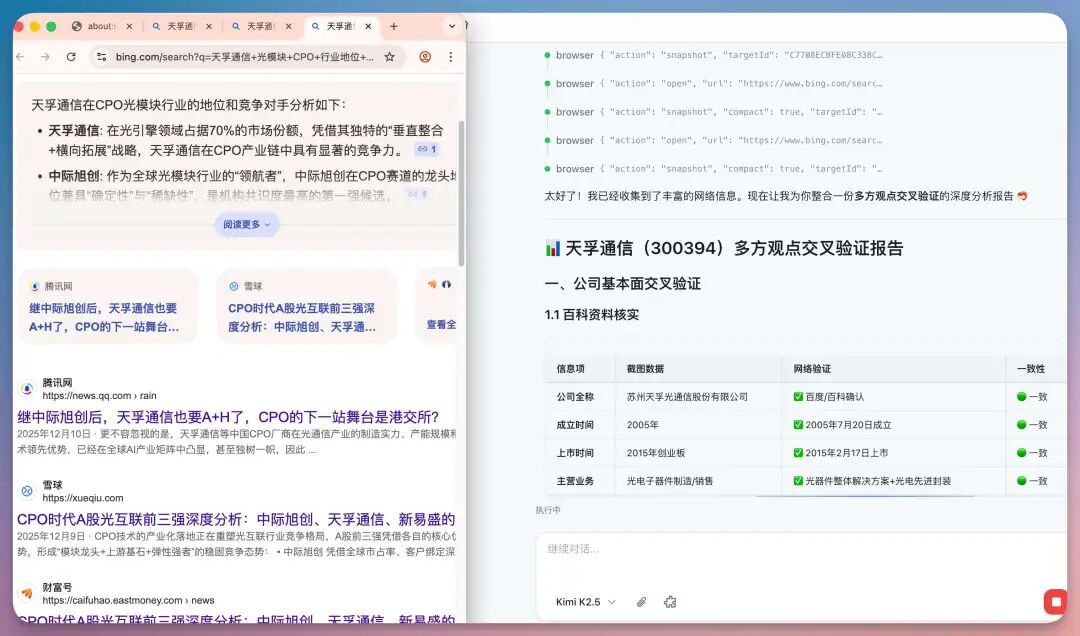Open Chrome's three-dot menu

click(x=450, y=57)
